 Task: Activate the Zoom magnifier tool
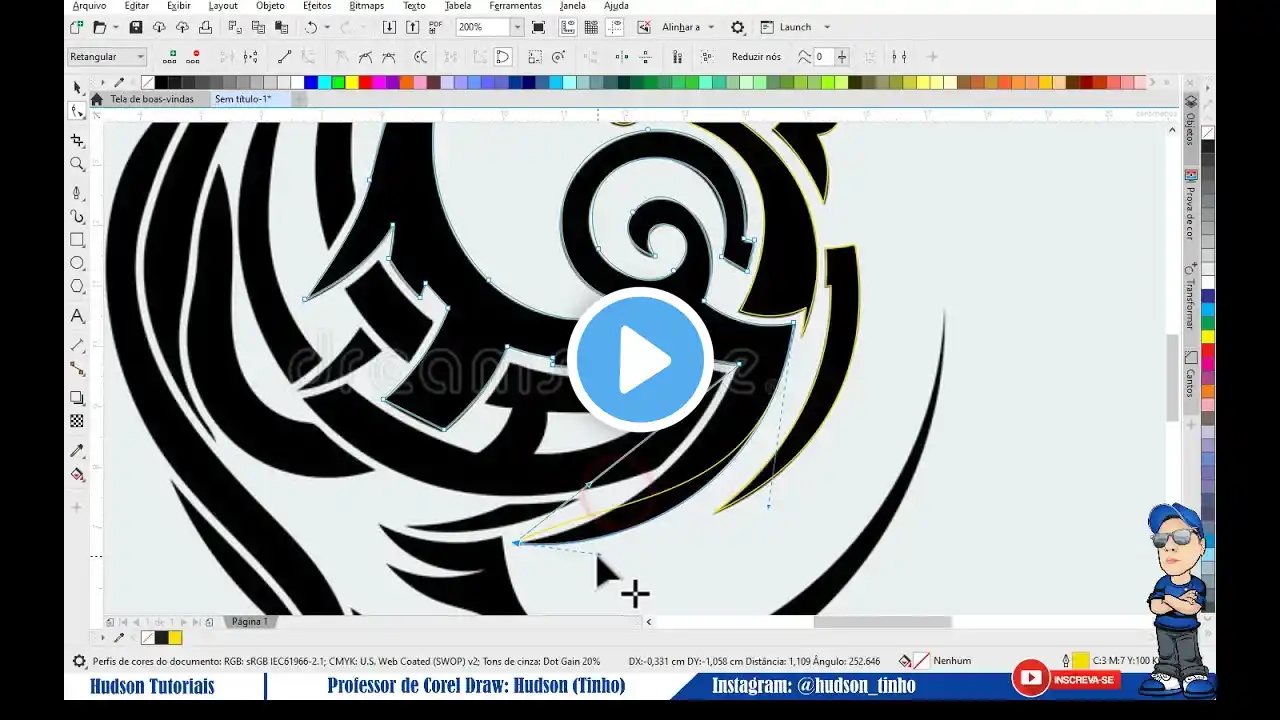point(77,164)
